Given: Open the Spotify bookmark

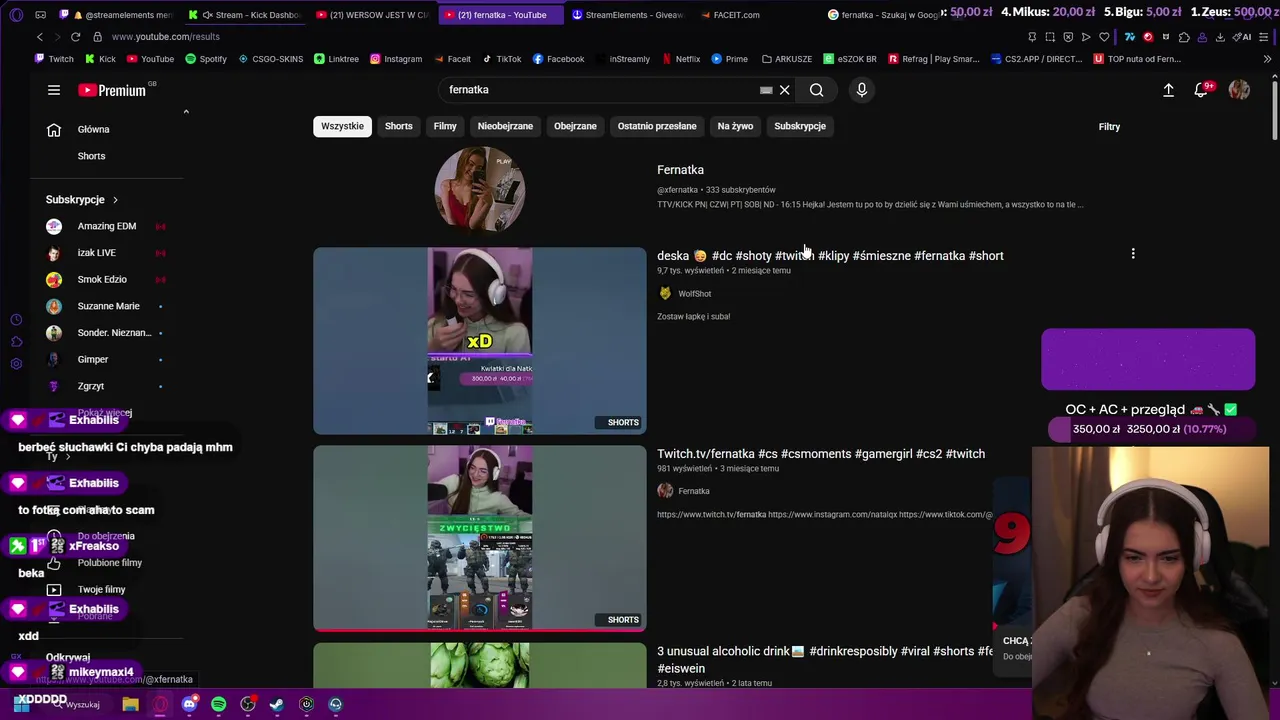Looking at the screenshot, I should tap(205, 59).
